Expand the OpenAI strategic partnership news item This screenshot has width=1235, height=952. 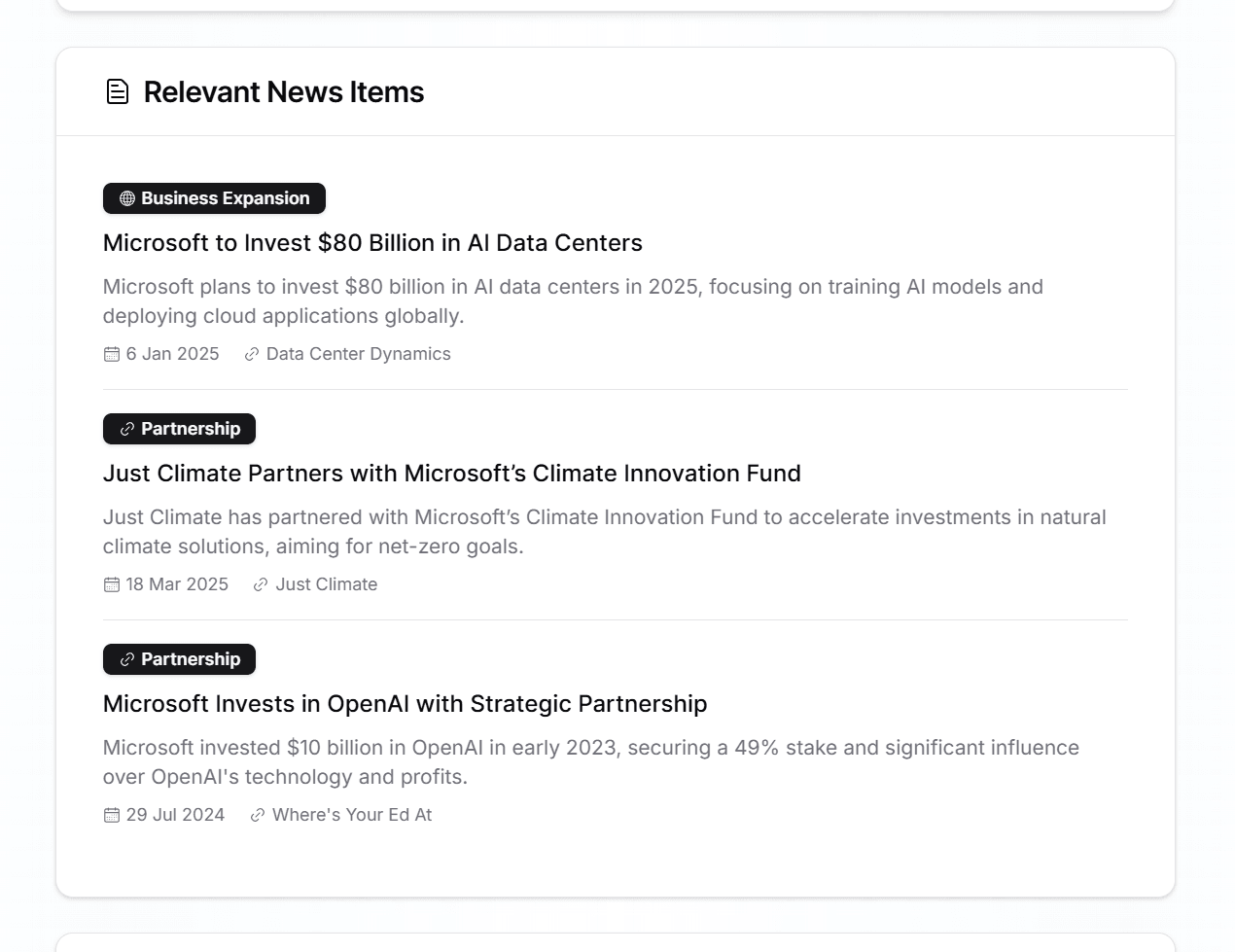coord(406,703)
